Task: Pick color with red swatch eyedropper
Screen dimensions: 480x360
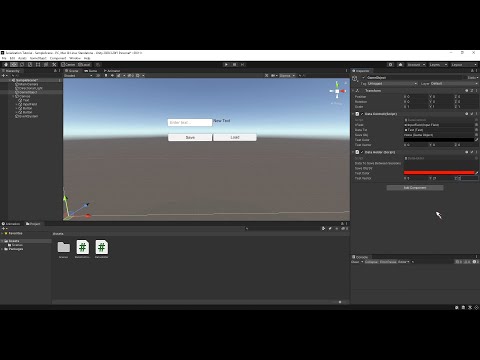Action: (476, 173)
